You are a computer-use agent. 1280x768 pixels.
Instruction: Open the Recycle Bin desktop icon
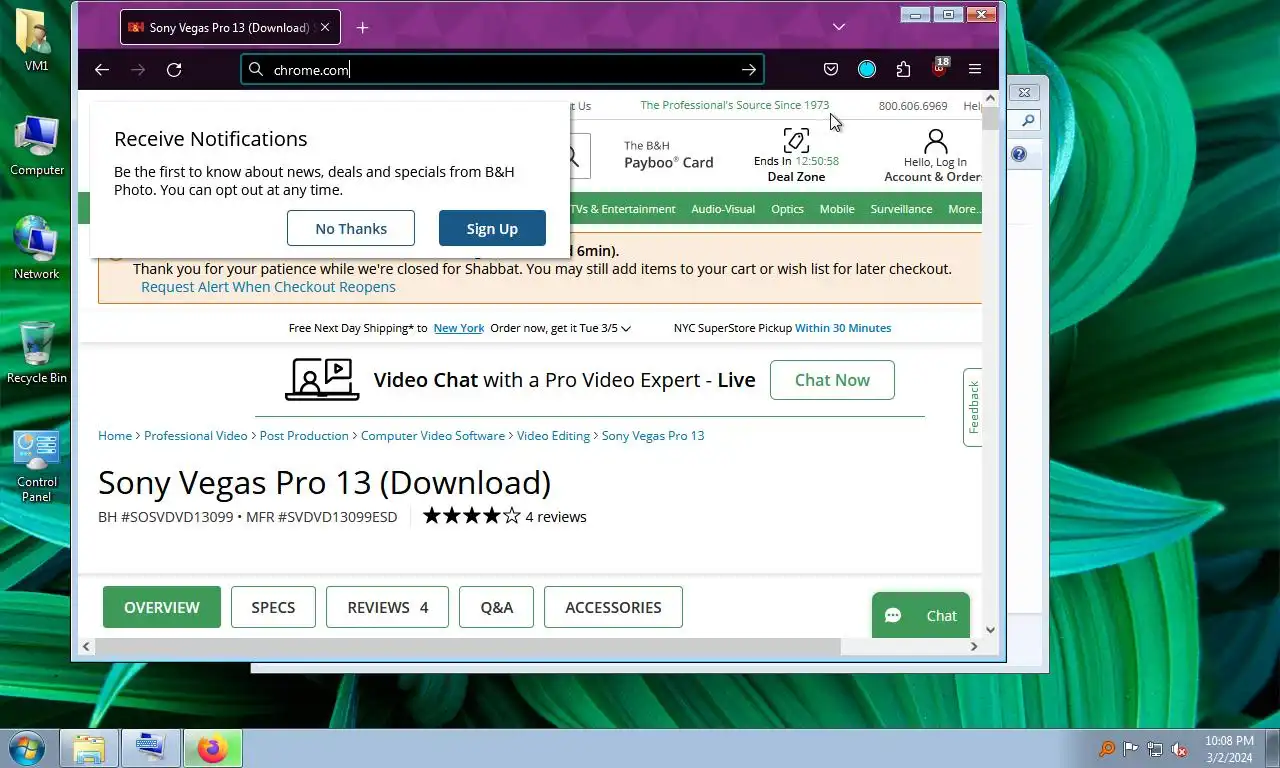pyautogui.click(x=37, y=352)
